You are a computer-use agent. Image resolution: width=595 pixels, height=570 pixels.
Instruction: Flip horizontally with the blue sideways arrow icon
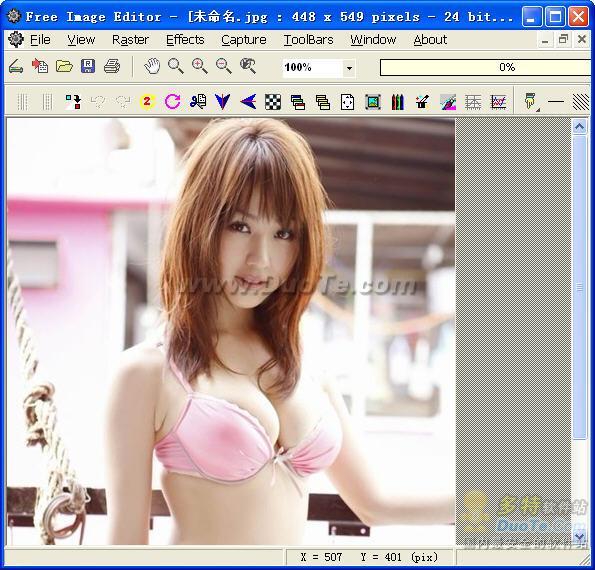pyautogui.click(x=248, y=102)
